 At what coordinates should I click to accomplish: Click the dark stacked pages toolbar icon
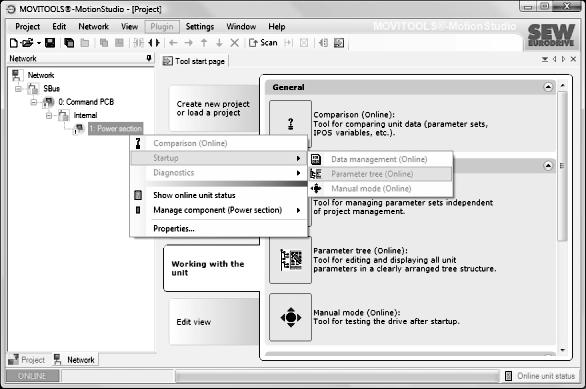(x=69, y=43)
